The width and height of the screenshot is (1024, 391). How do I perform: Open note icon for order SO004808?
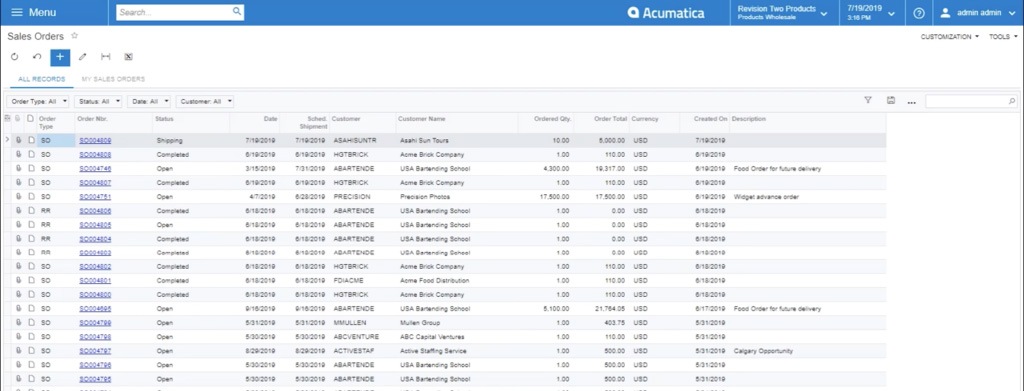31,155
